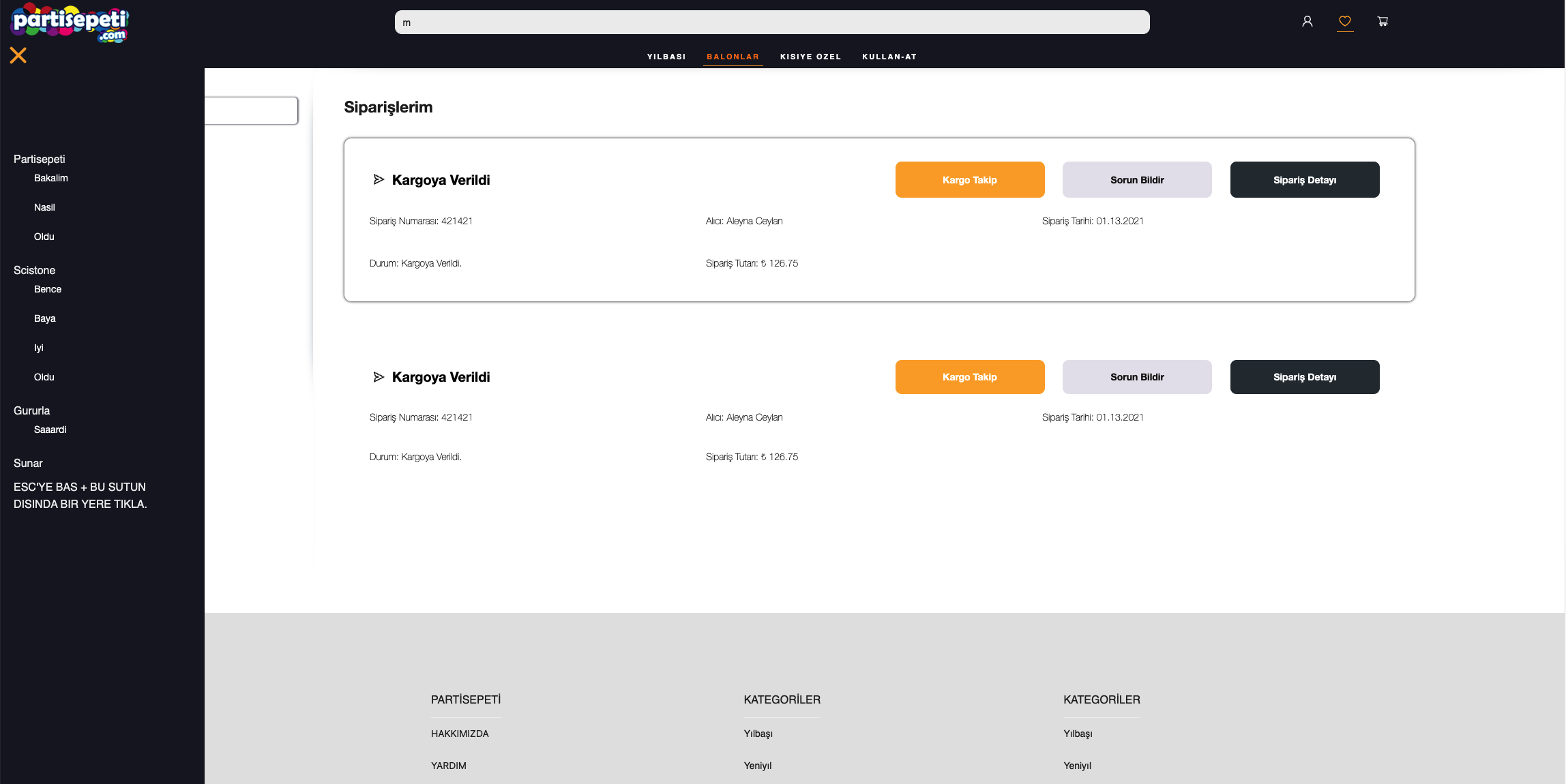Open the user account icon
Image resolution: width=1566 pixels, height=784 pixels.
[1308, 21]
